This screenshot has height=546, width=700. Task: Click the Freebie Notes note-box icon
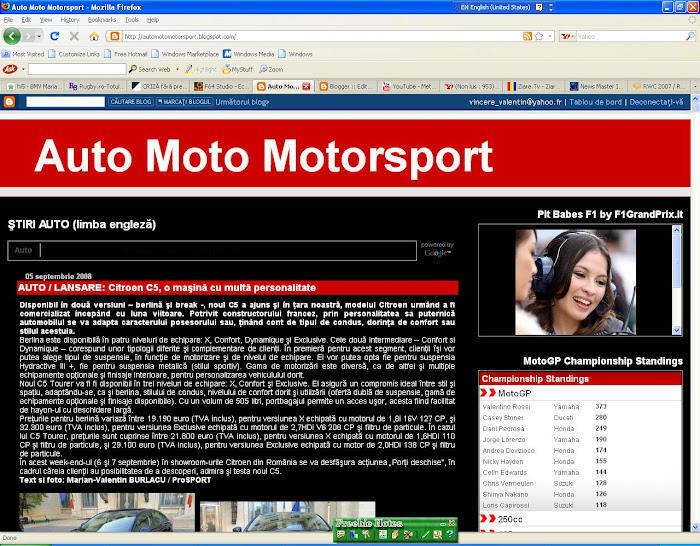[x=395, y=534]
